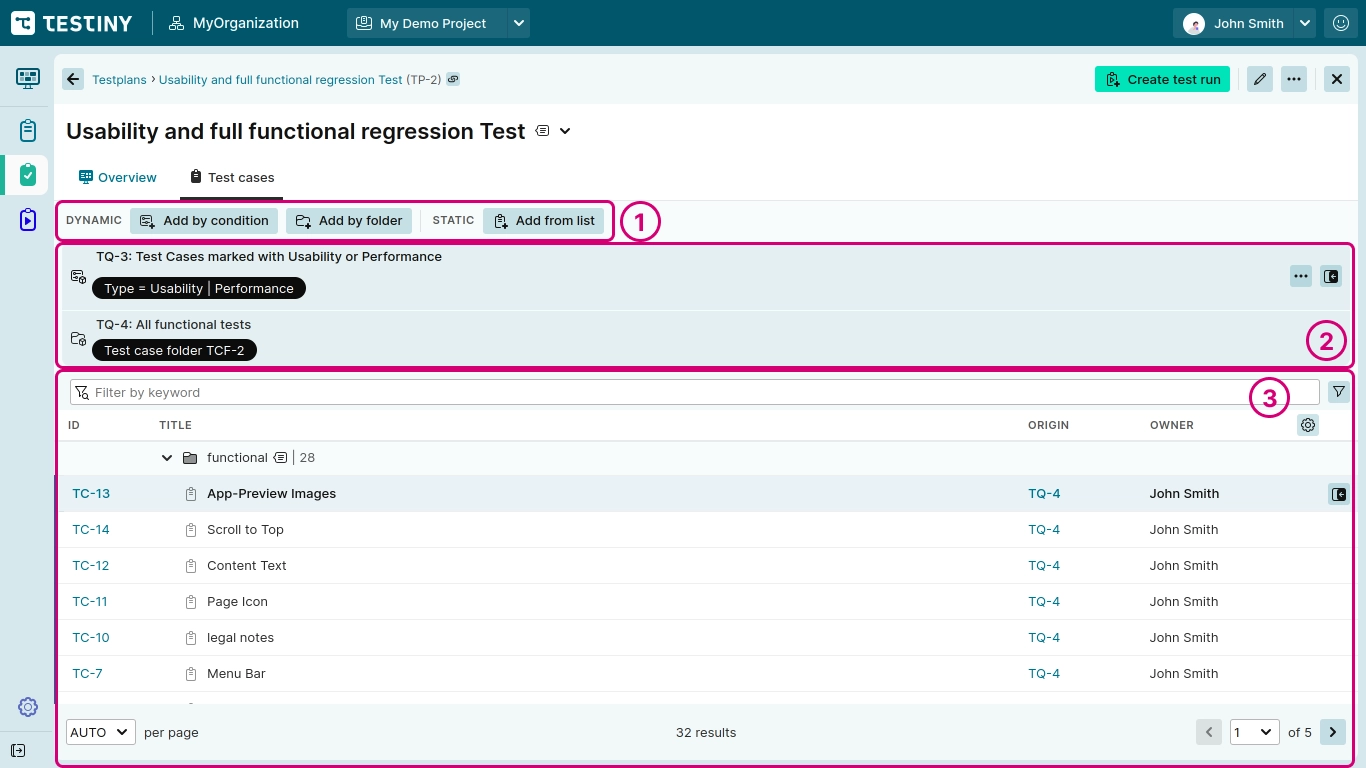
Task: Open test cases clipboard icon in sidebar
Action: click(x=28, y=130)
